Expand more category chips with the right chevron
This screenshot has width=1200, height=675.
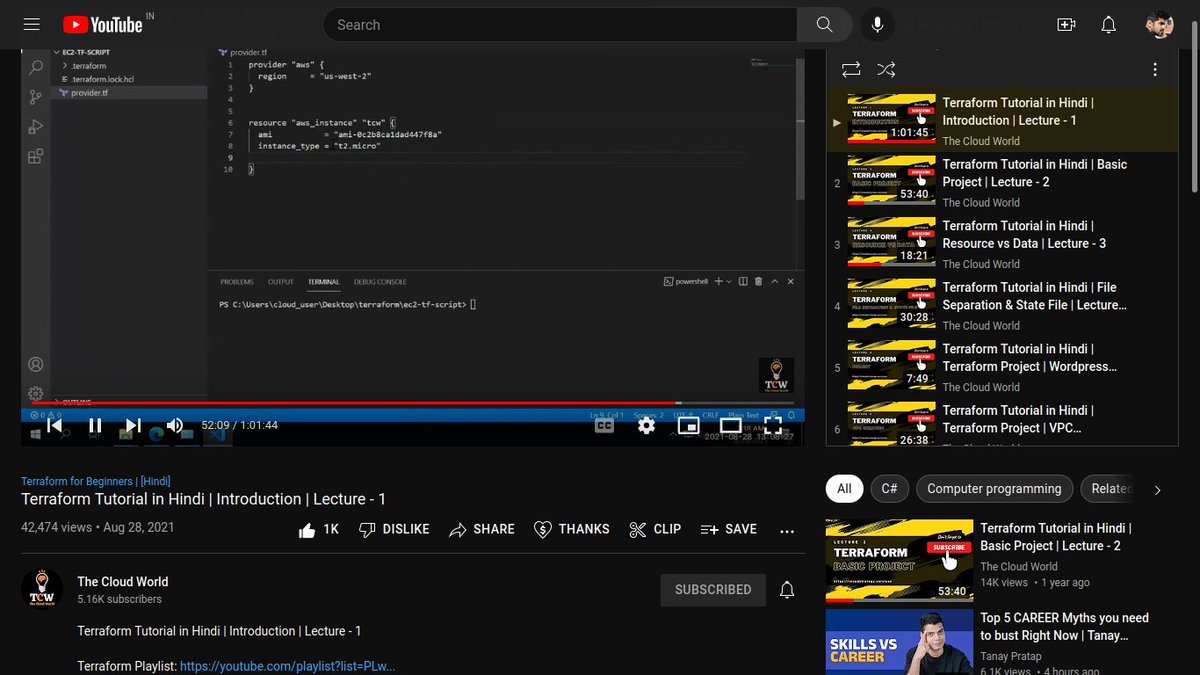[x=1157, y=489]
